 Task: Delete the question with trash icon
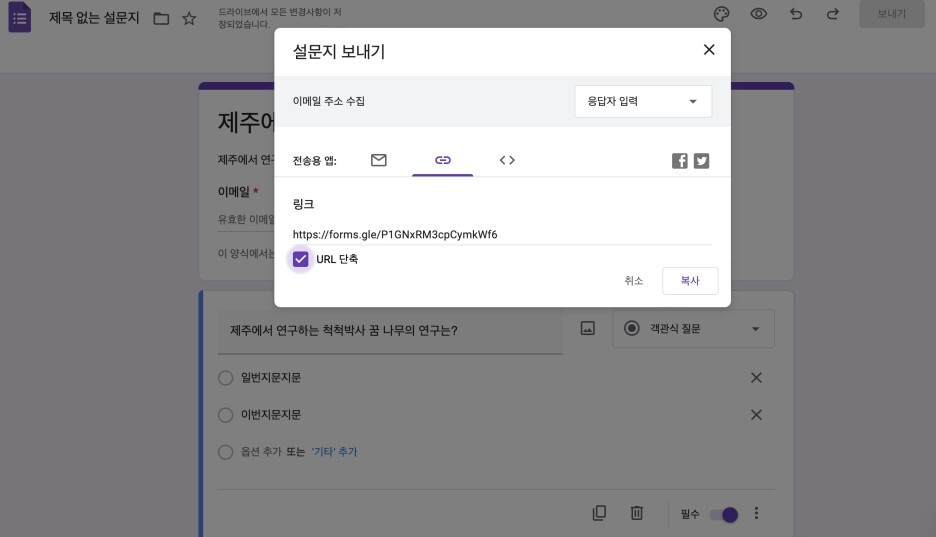tap(636, 513)
